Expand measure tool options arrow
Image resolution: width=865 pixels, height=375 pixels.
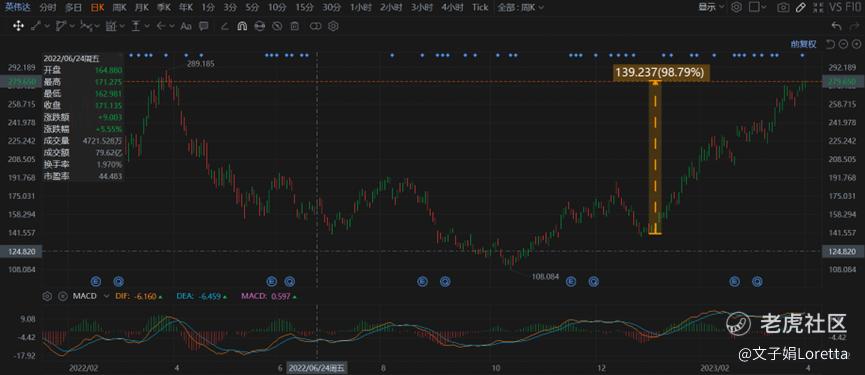pyautogui.click(x=146, y=26)
